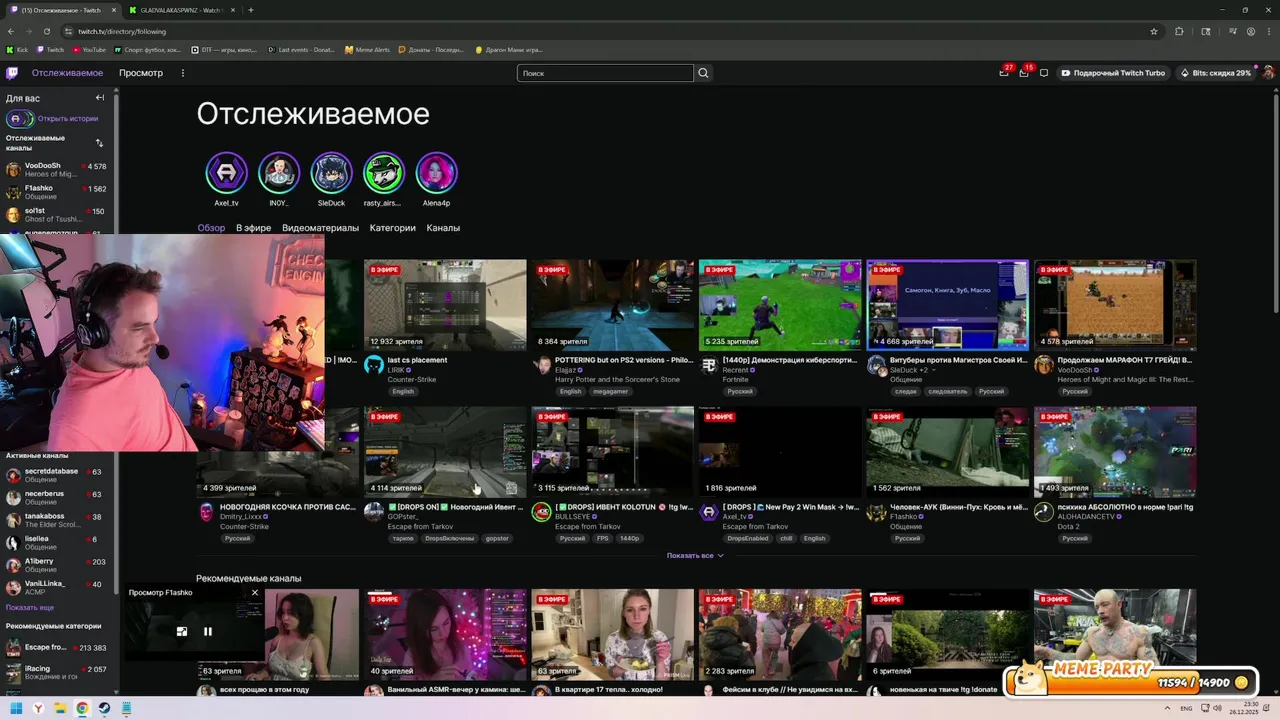Expand the F1ashko mini player
1280x720 pixels.
(x=182, y=632)
